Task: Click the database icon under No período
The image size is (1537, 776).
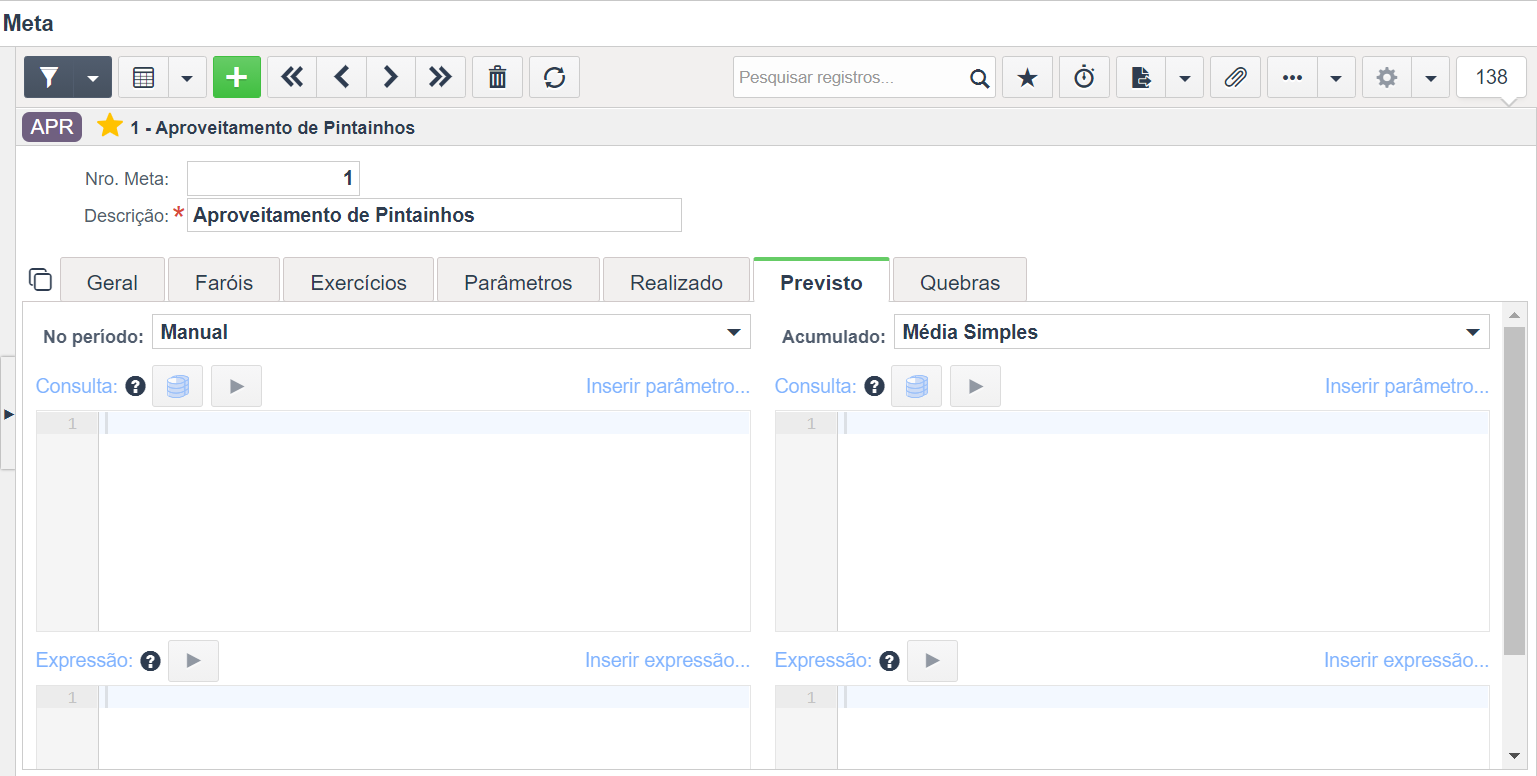Action: [177, 386]
